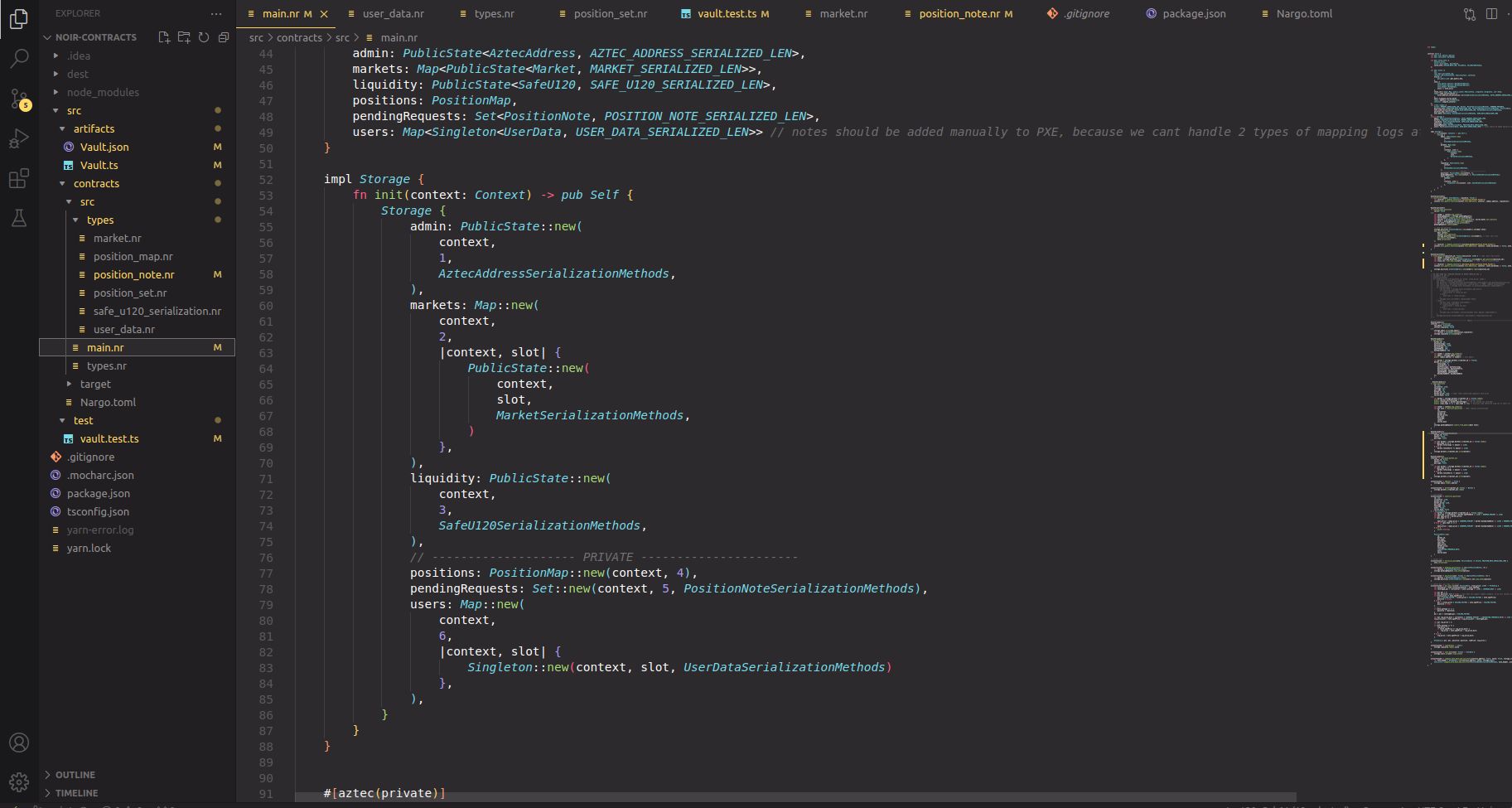Switch to the user_data.nr tab
The image size is (1512, 808).
[393, 14]
